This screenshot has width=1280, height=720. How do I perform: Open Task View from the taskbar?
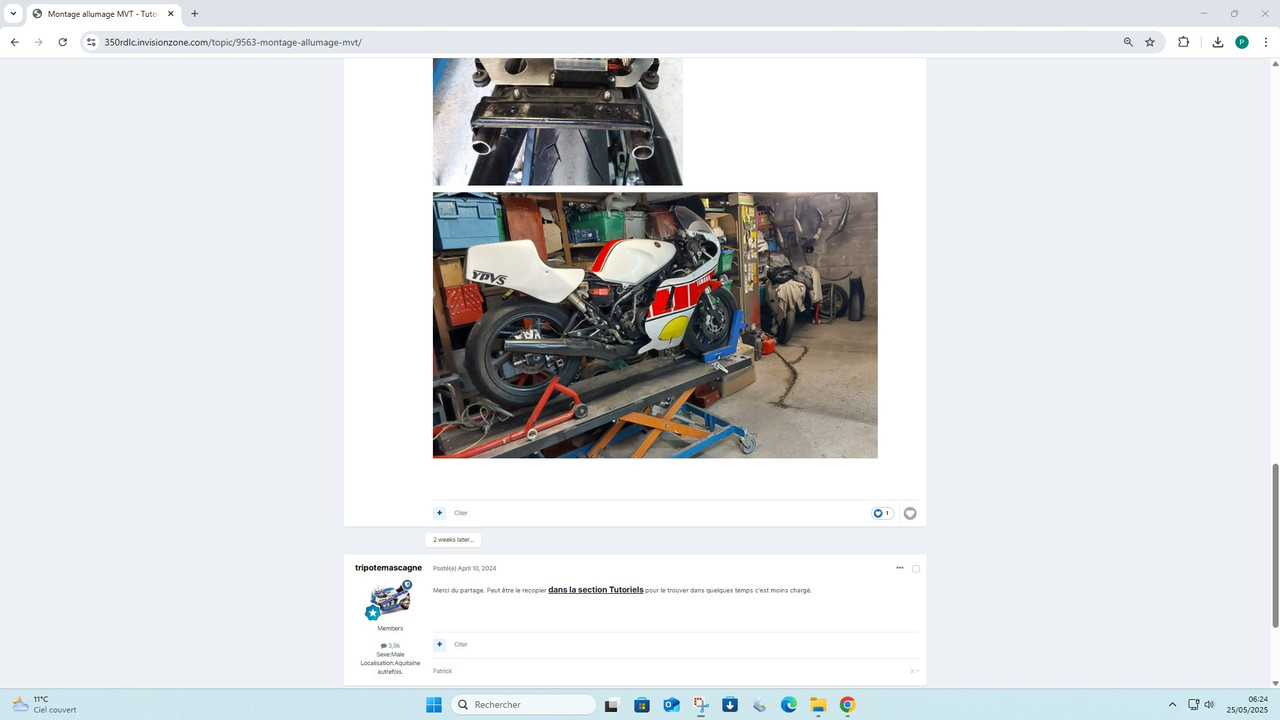tap(612, 705)
